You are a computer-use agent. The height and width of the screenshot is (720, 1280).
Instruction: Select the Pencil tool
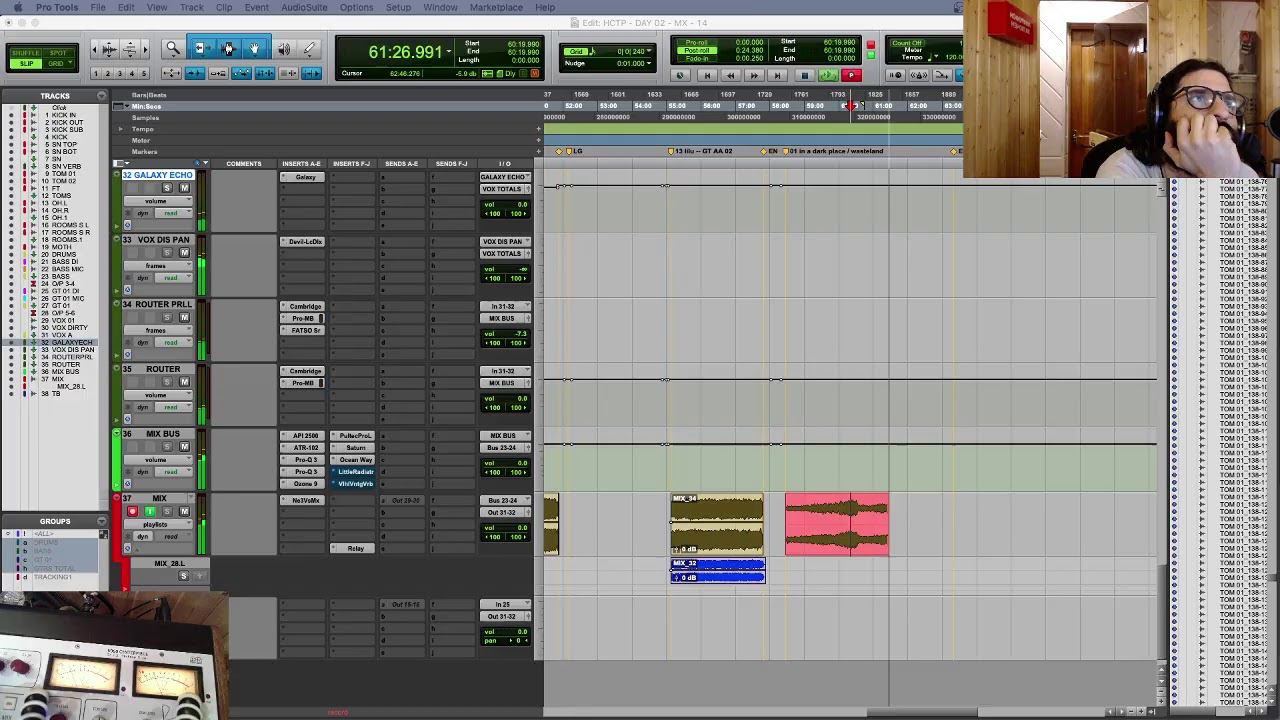(309, 48)
